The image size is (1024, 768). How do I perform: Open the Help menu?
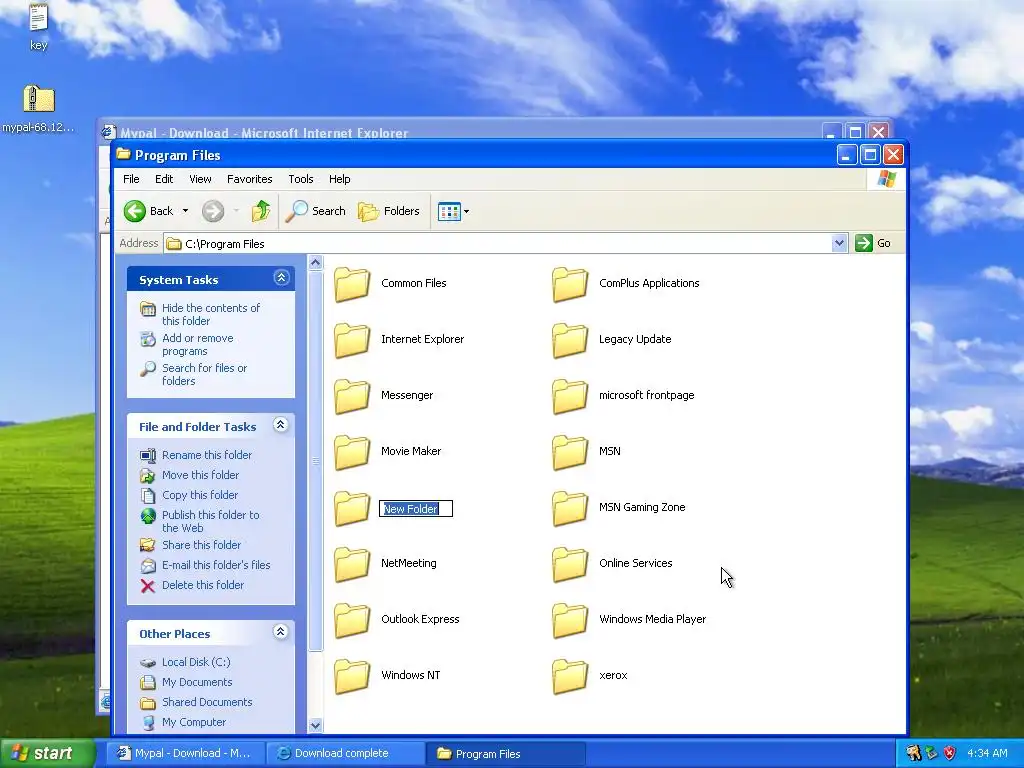pos(340,179)
